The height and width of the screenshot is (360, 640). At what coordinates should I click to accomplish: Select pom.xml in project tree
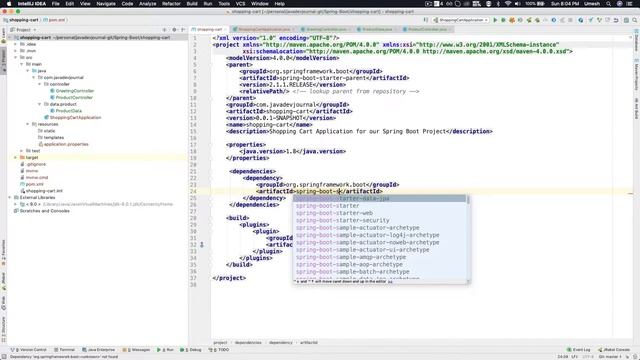pos(34,184)
